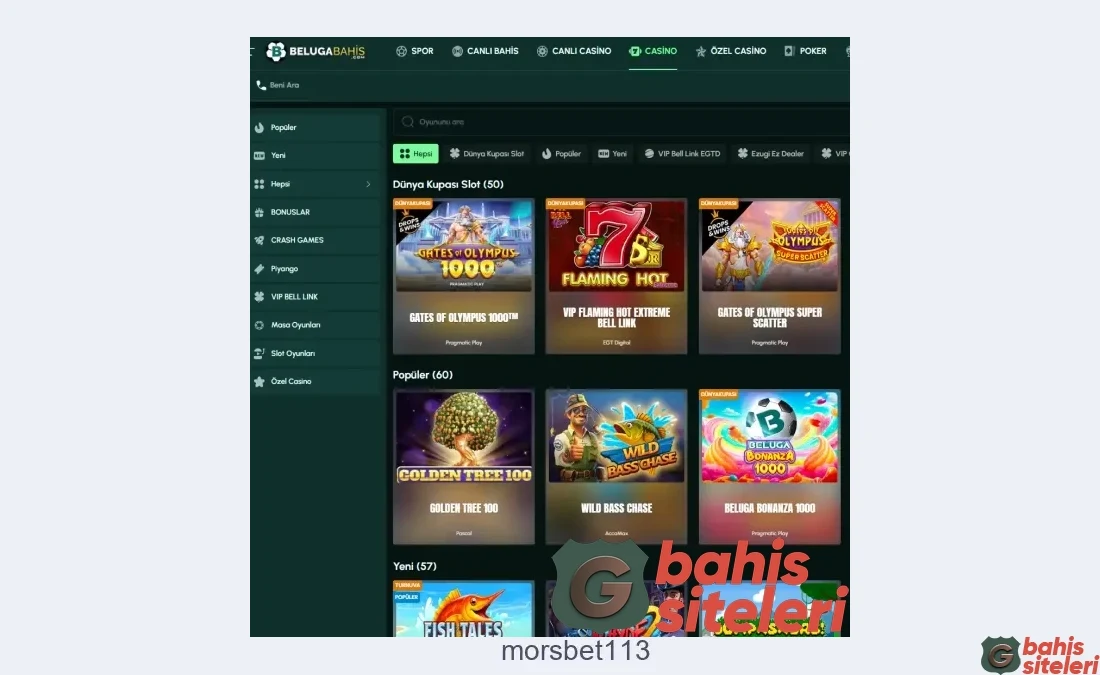
Task: Open CRASH GAMES from the sidebar
Action: 296,240
